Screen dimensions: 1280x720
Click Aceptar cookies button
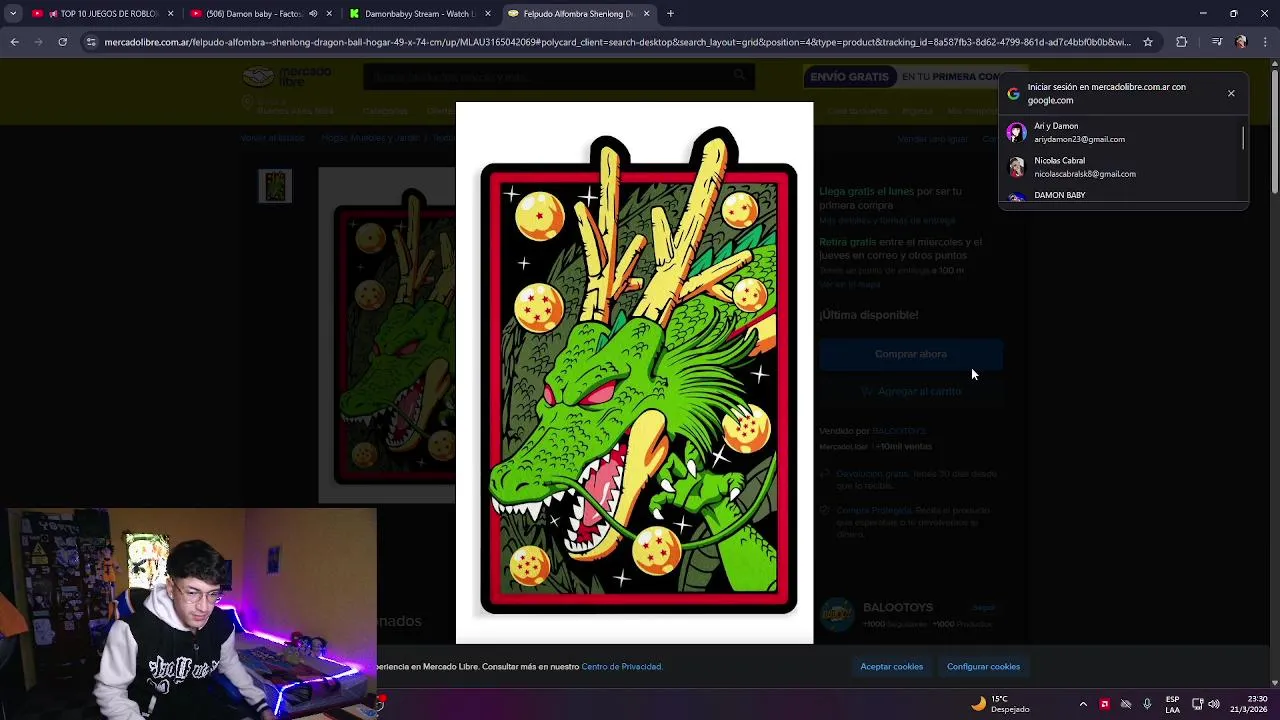click(891, 666)
